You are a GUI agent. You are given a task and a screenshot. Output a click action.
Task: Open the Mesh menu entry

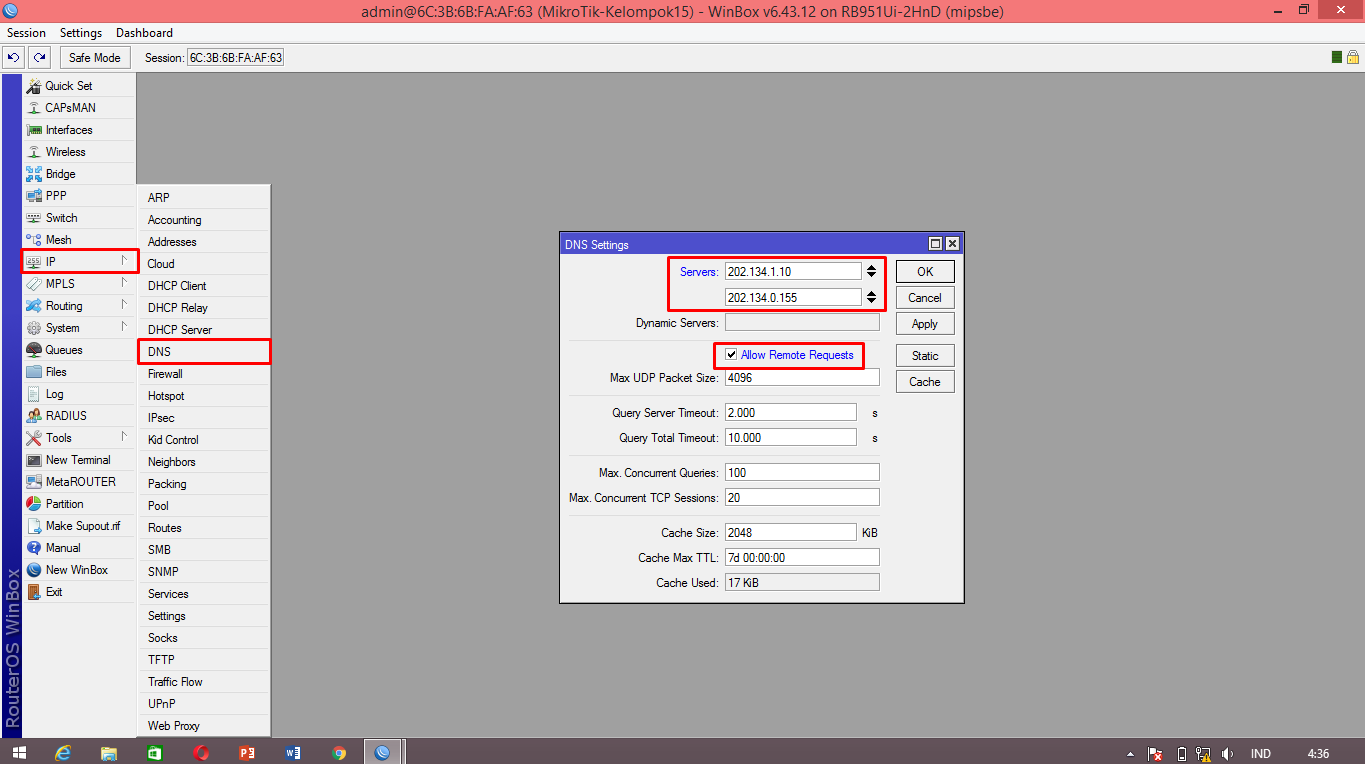[x=79, y=240]
